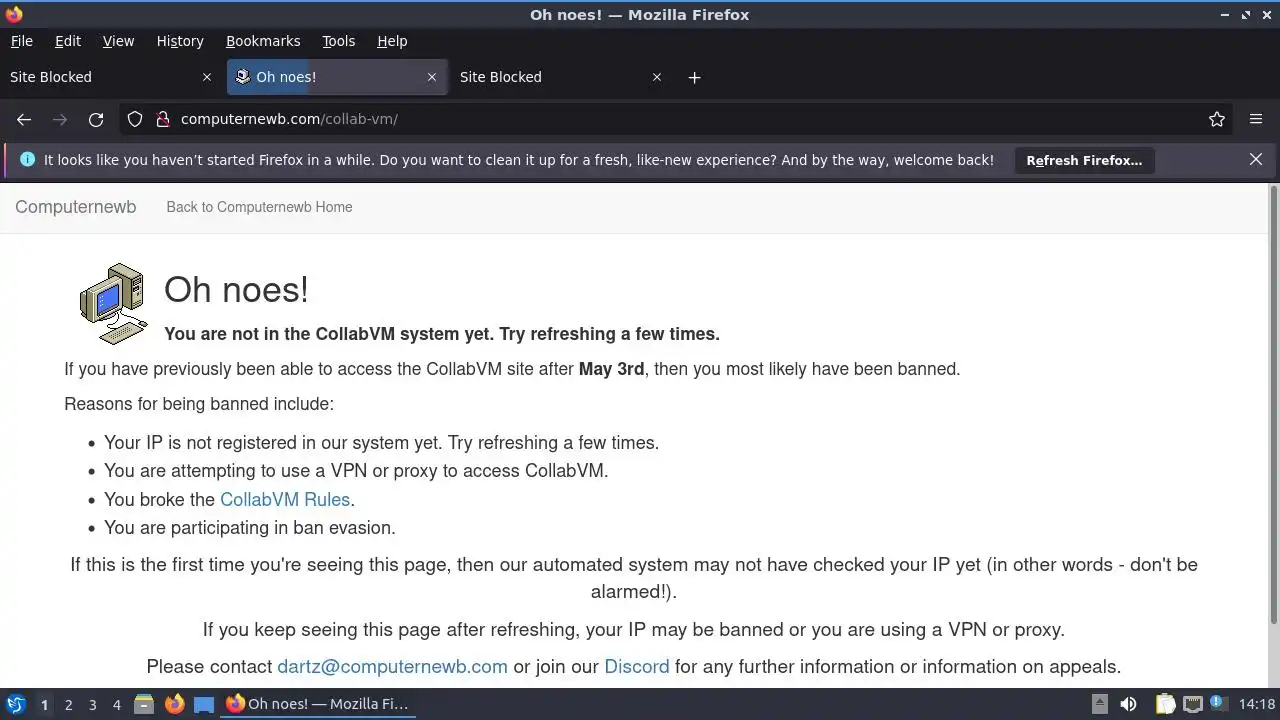Viewport: 1280px width, 720px height.
Task: Switch to virtual desktop 4
Action: (116, 705)
